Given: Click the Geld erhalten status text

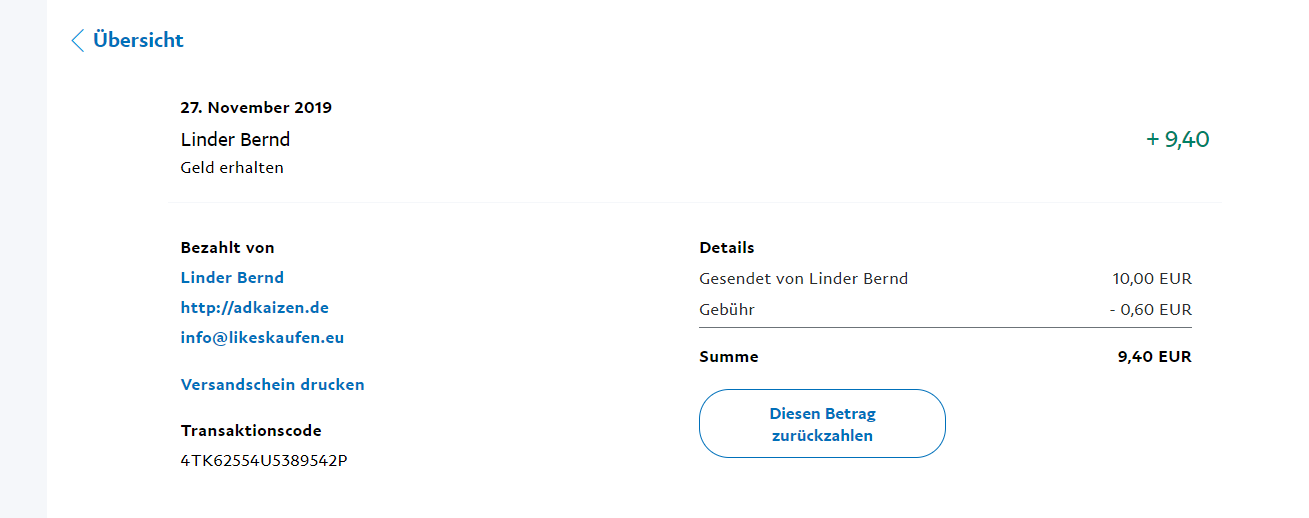Looking at the screenshot, I should pyautogui.click(x=232, y=168).
